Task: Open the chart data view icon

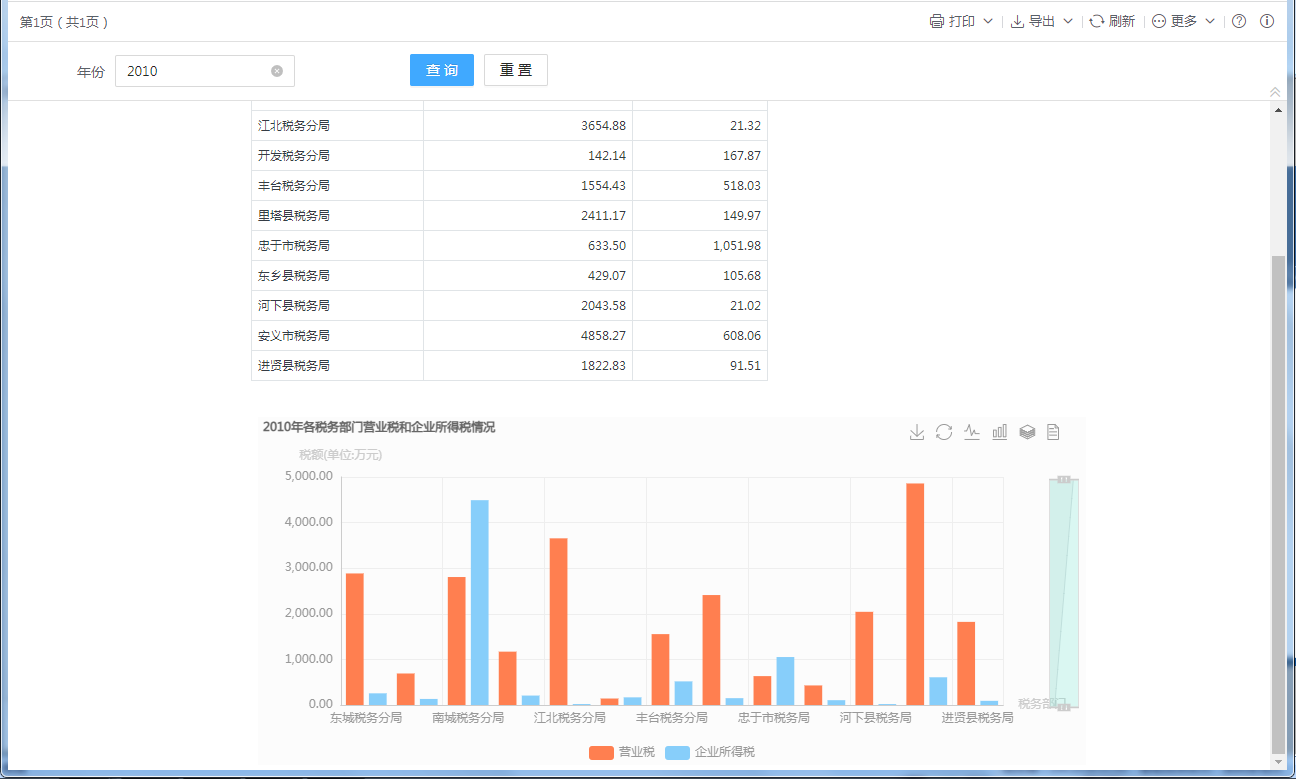Action: (x=1053, y=432)
